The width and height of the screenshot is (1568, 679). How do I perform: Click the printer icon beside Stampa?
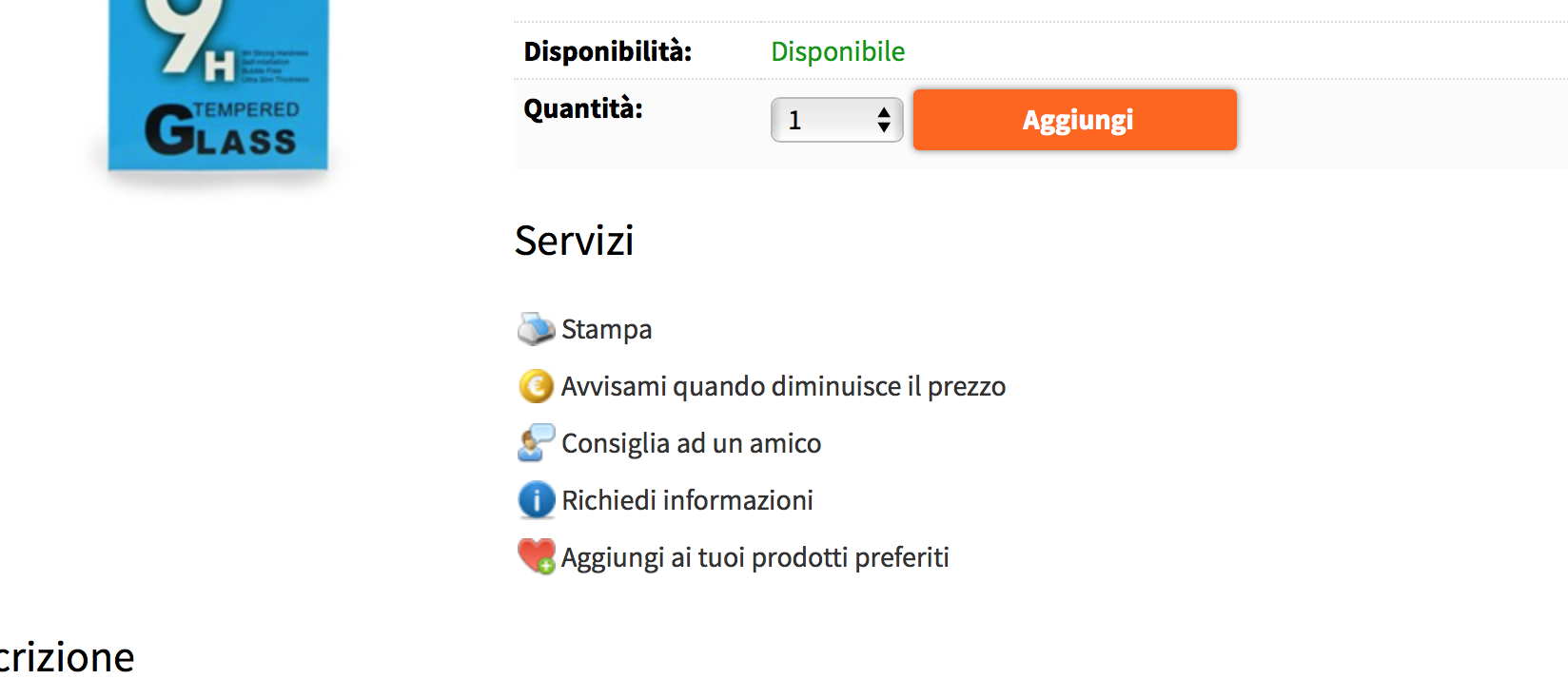[536, 329]
